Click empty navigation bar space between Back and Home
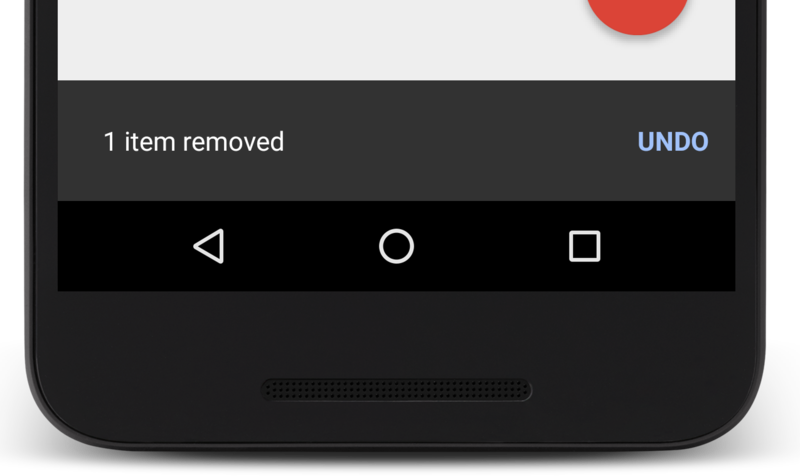This screenshot has width=800, height=476. coord(302,246)
